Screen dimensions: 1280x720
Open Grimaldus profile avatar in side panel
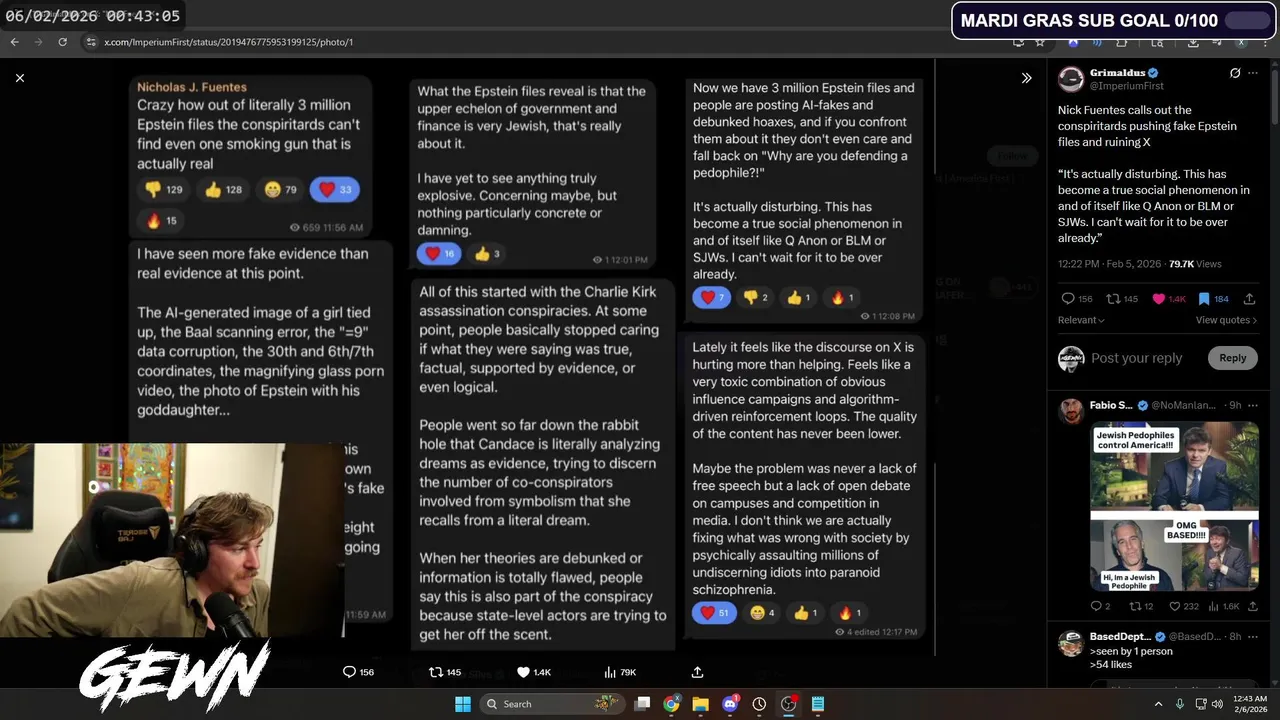[x=1071, y=79]
